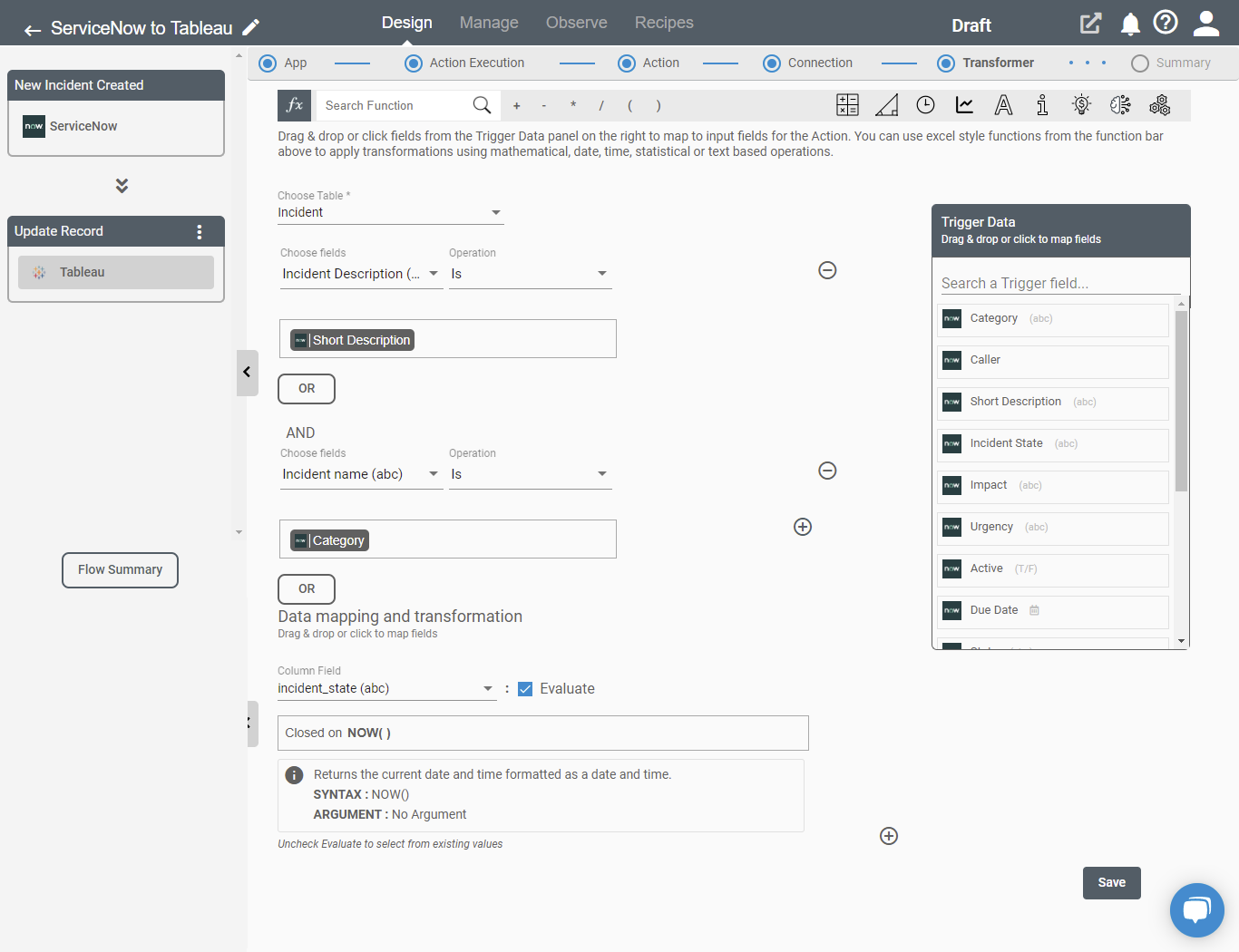Click Search a Trigger field input
This screenshot has height=952, width=1239.
coord(1060,284)
